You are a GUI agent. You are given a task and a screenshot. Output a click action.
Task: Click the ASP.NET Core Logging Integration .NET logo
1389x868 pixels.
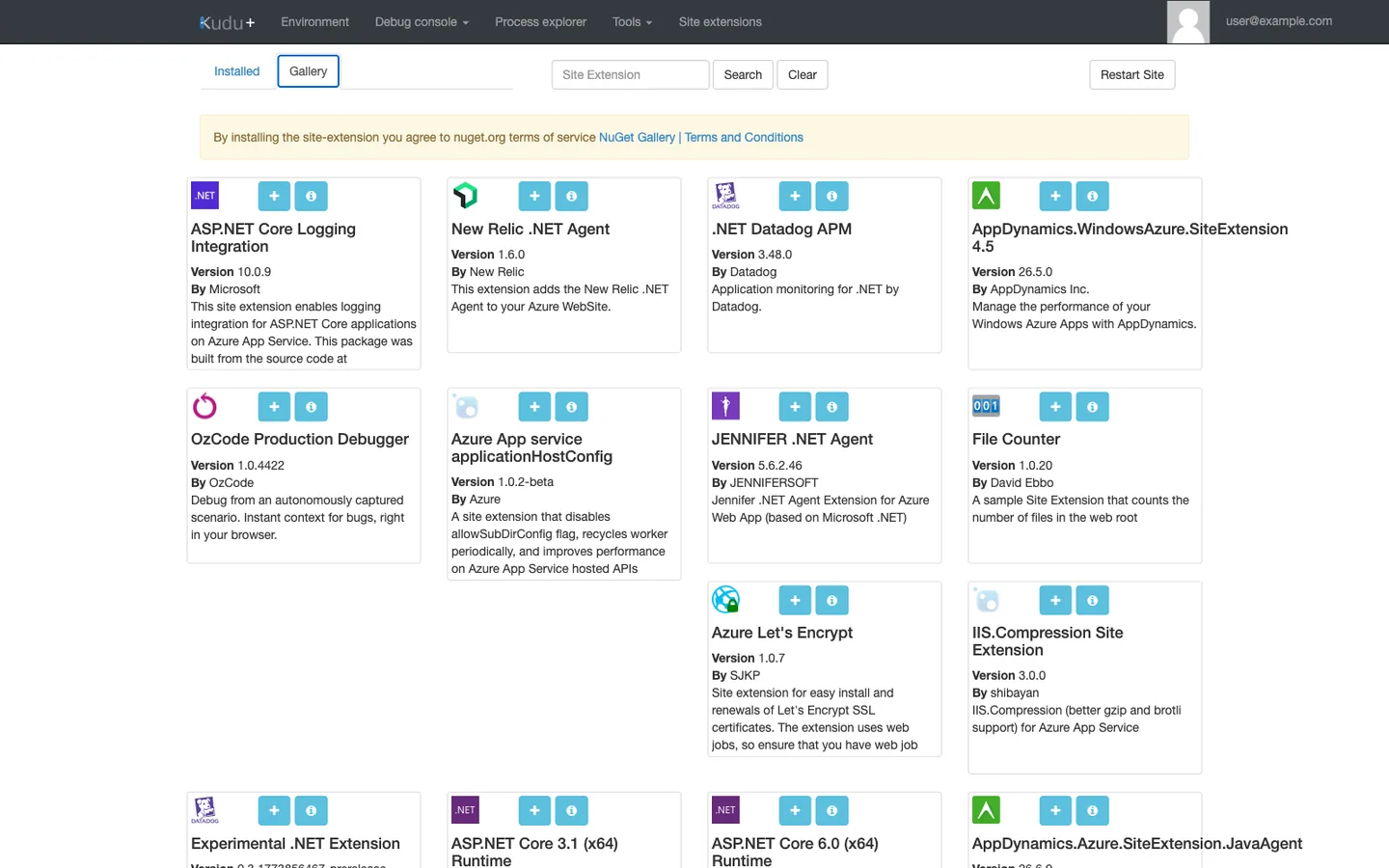[204, 196]
